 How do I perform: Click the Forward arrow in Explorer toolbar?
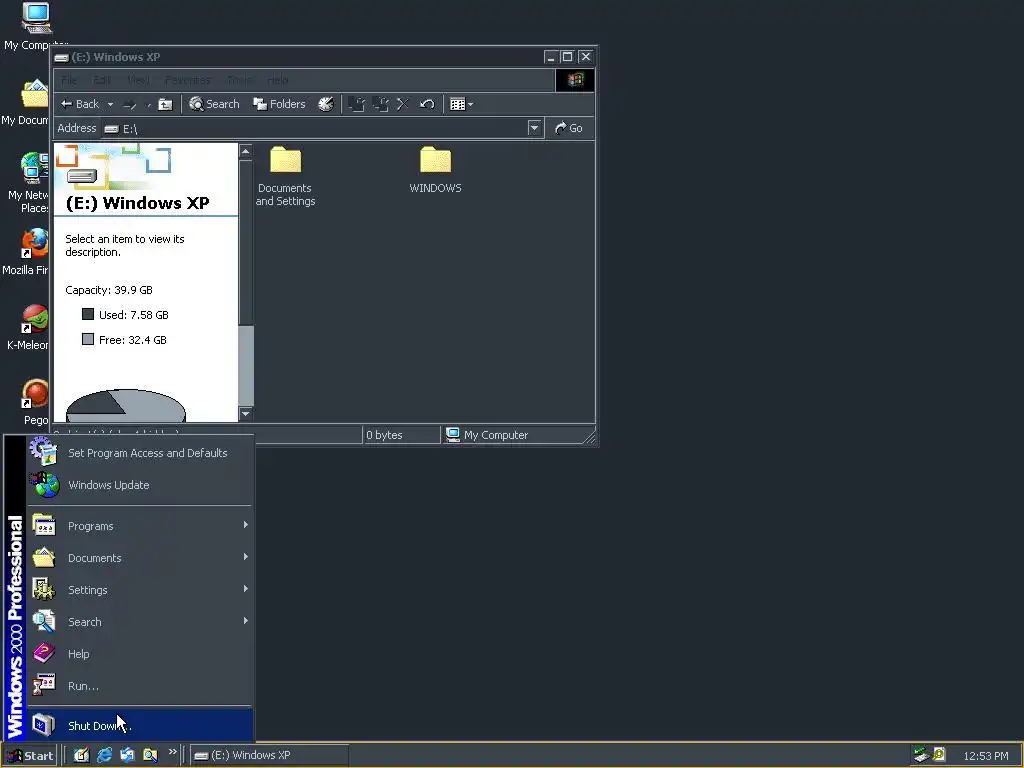[130, 104]
